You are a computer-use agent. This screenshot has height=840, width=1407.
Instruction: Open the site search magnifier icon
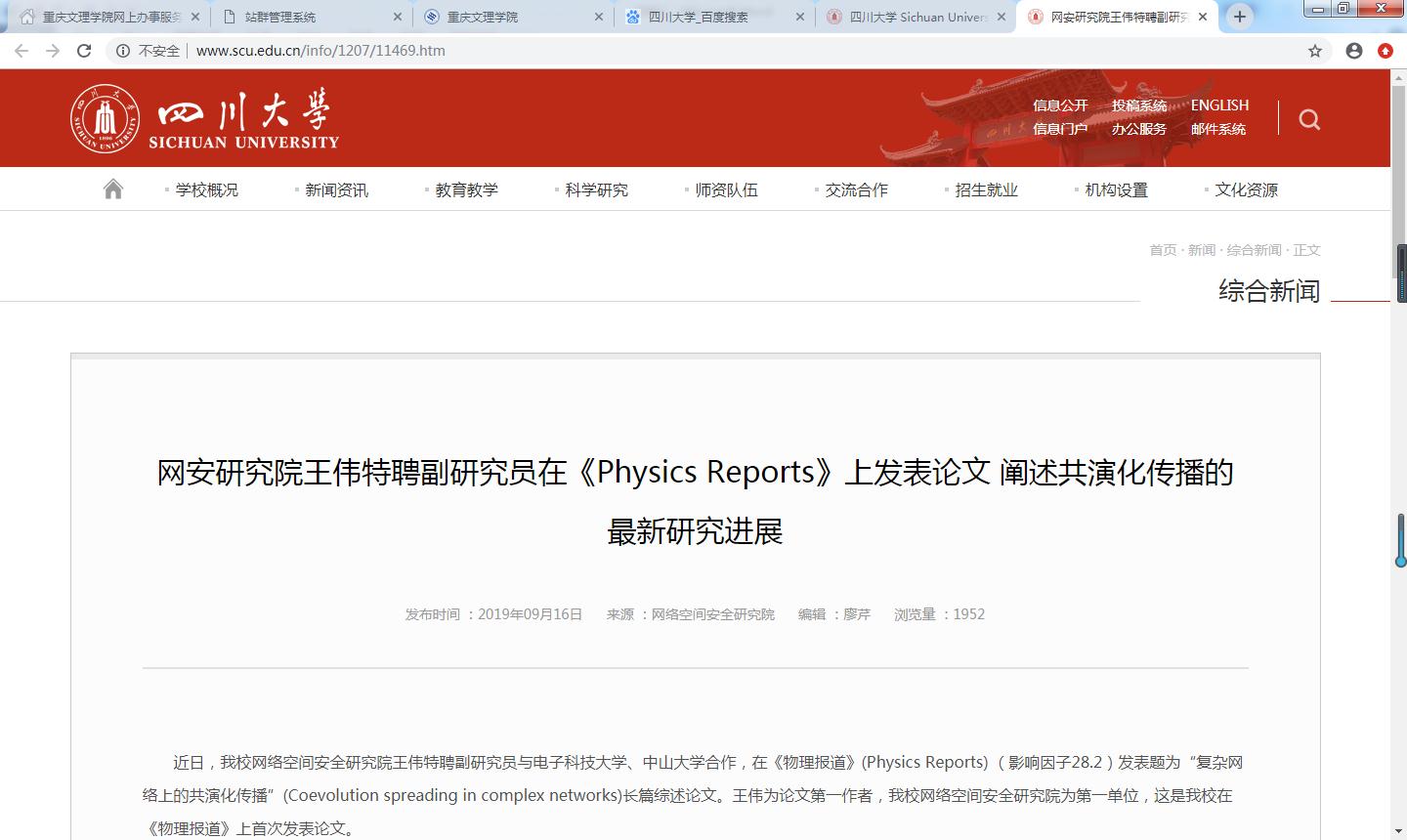click(x=1309, y=119)
